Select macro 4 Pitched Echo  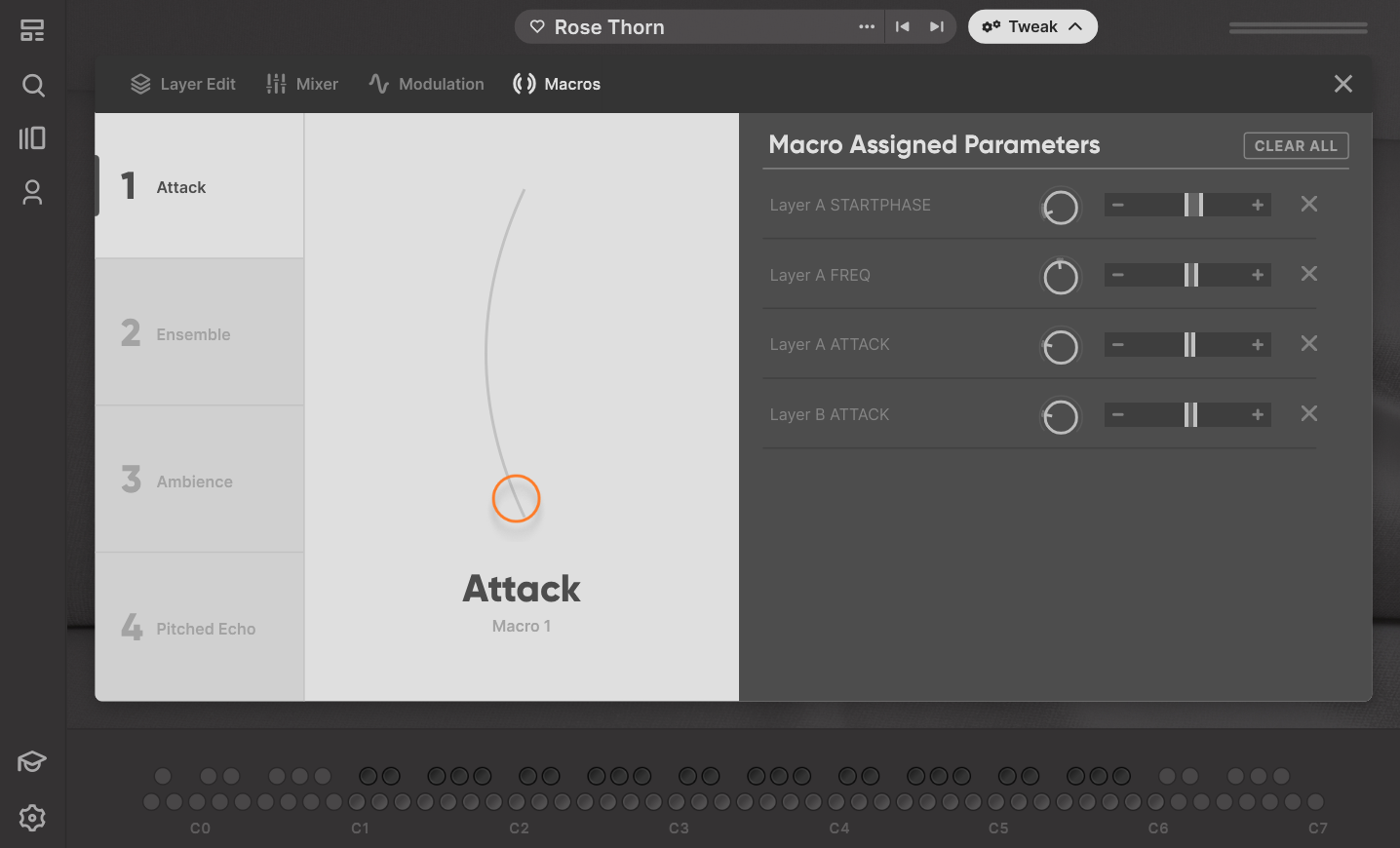pyautogui.click(x=199, y=628)
